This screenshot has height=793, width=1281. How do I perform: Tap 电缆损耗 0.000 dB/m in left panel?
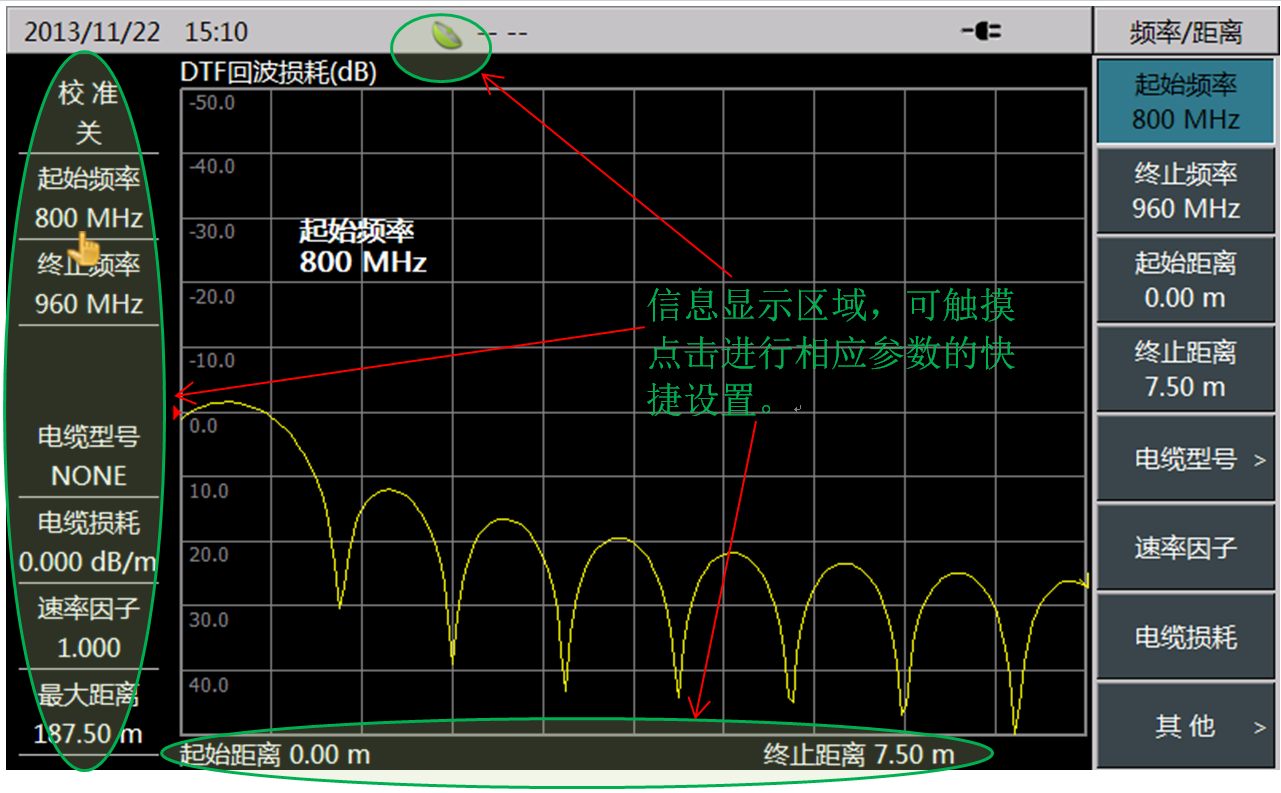tap(88, 542)
